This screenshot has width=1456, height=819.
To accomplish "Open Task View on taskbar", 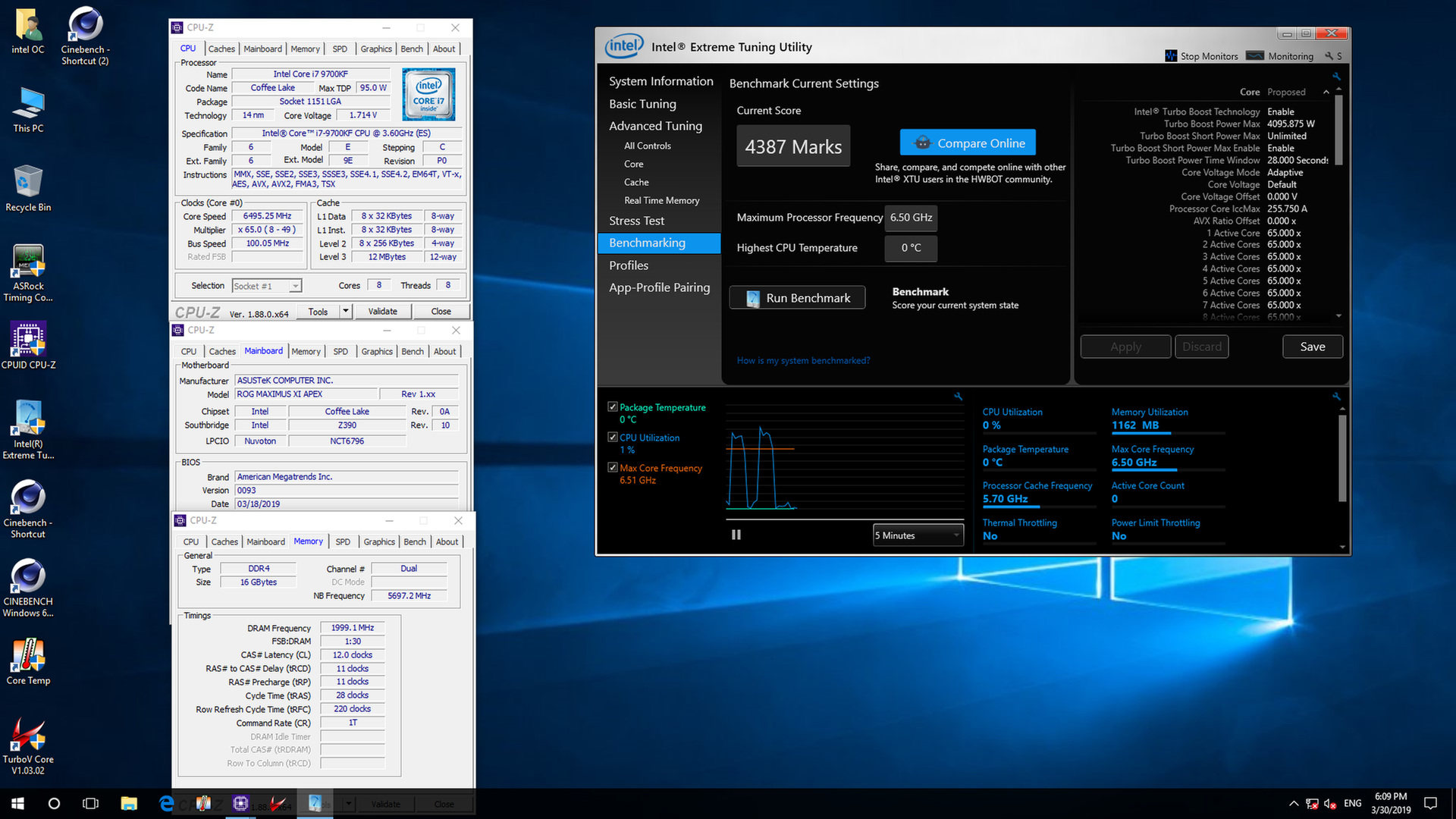I will (x=90, y=804).
